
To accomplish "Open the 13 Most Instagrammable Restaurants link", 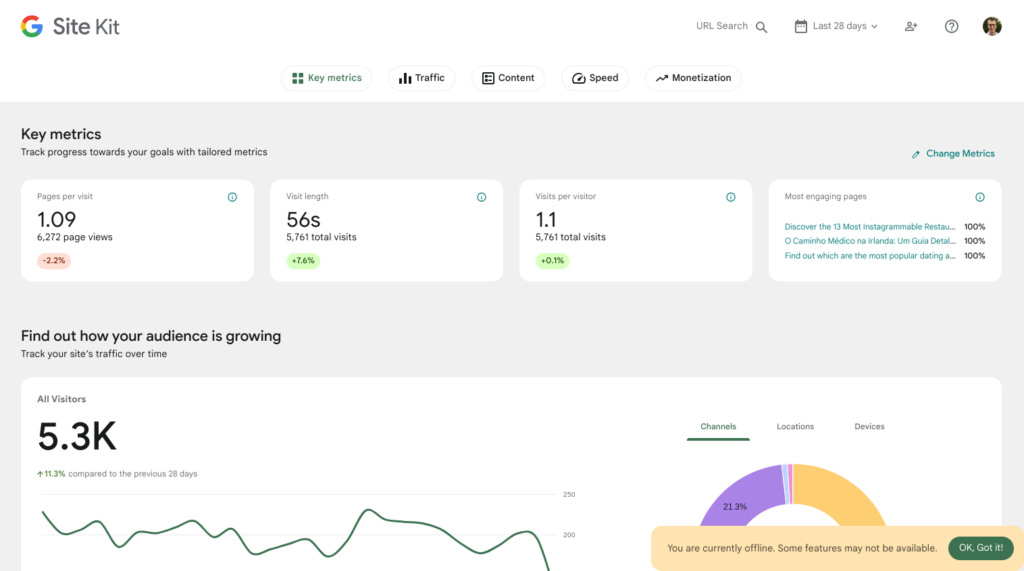I will (869, 227).
